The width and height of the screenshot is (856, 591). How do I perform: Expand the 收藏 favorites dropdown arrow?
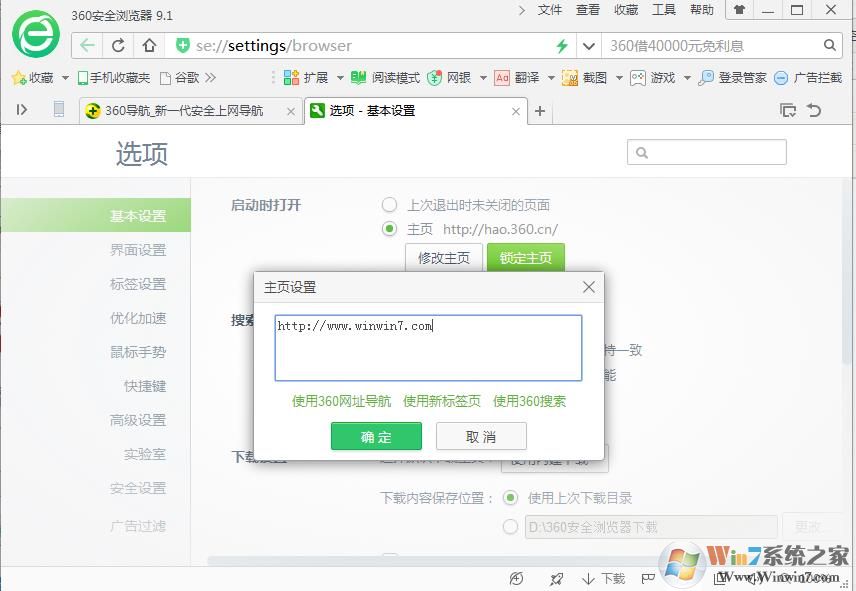[65, 78]
